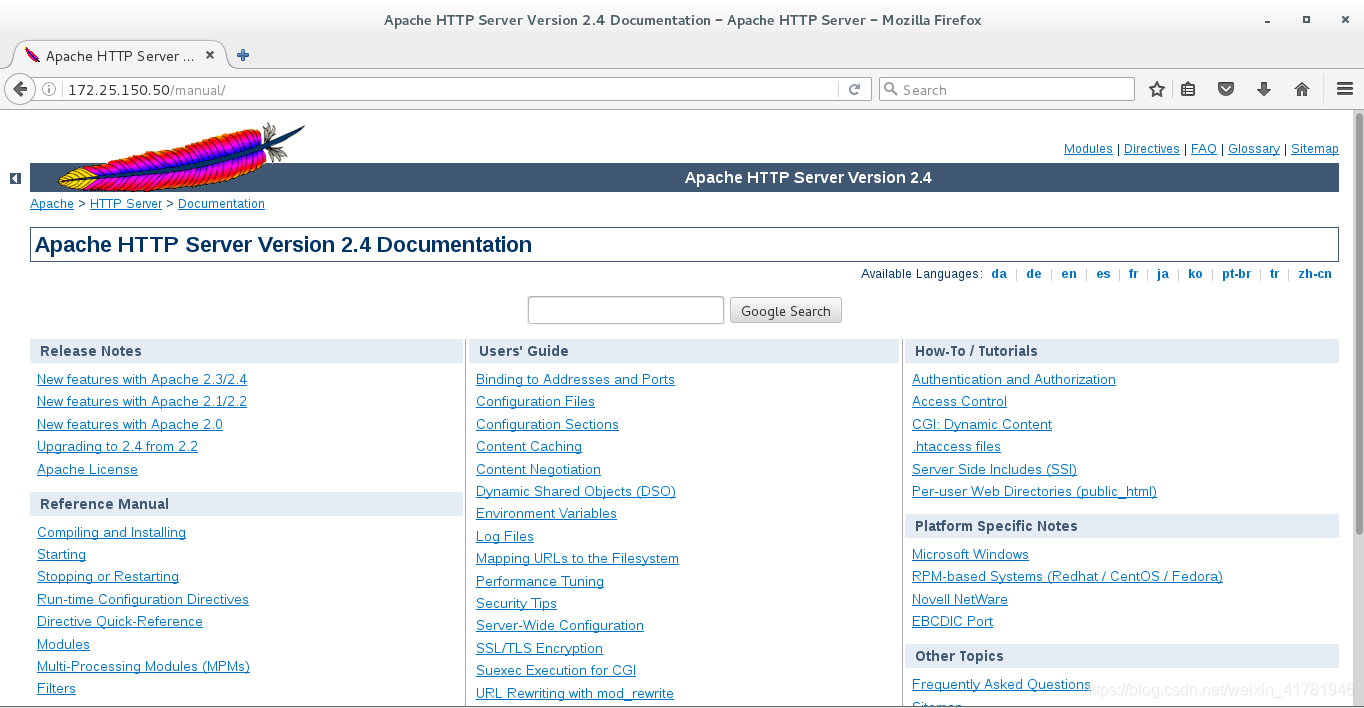This screenshot has width=1364, height=708.
Task: Open the Configuration Files link
Action: click(x=535, y=402)
